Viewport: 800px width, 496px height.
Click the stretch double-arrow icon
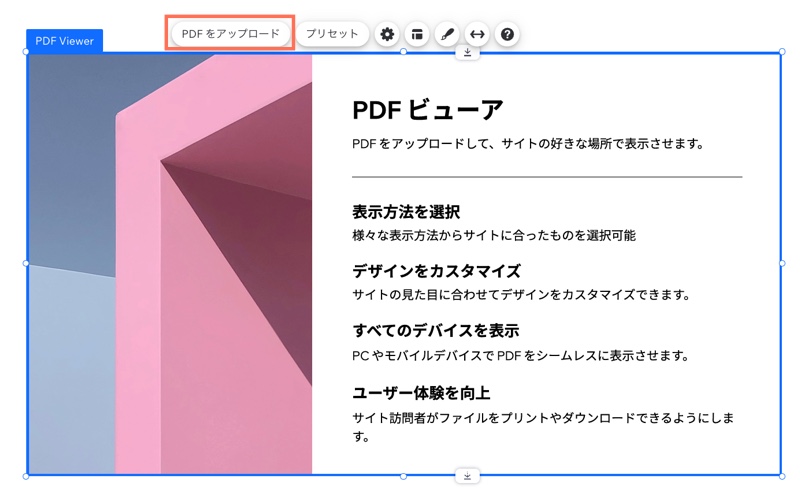coord(477,34)
